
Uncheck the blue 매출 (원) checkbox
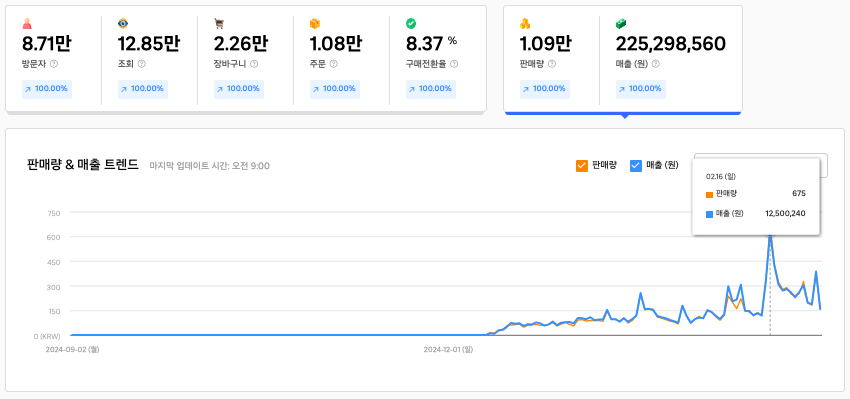(x=636, y=166)
